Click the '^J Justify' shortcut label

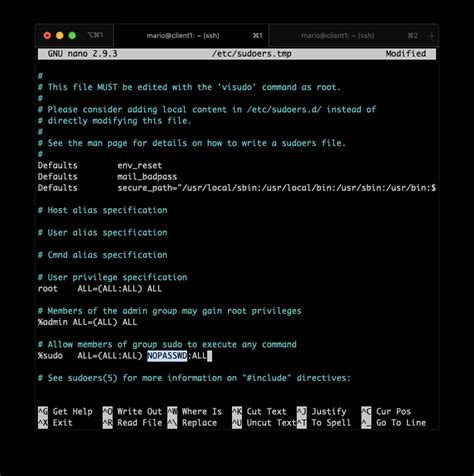(x=322, y=411)
